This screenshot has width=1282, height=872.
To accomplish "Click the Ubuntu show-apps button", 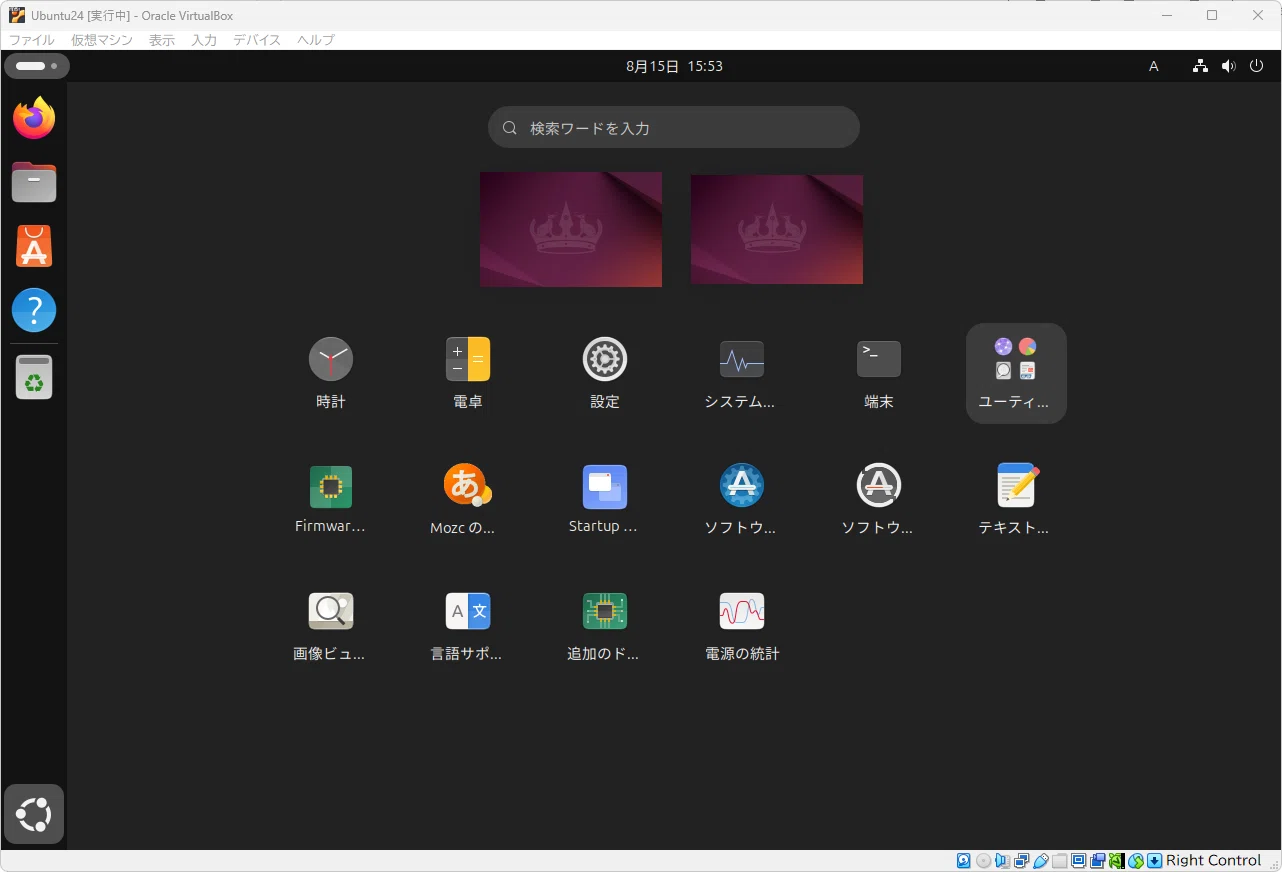I will tap(34, 814).
